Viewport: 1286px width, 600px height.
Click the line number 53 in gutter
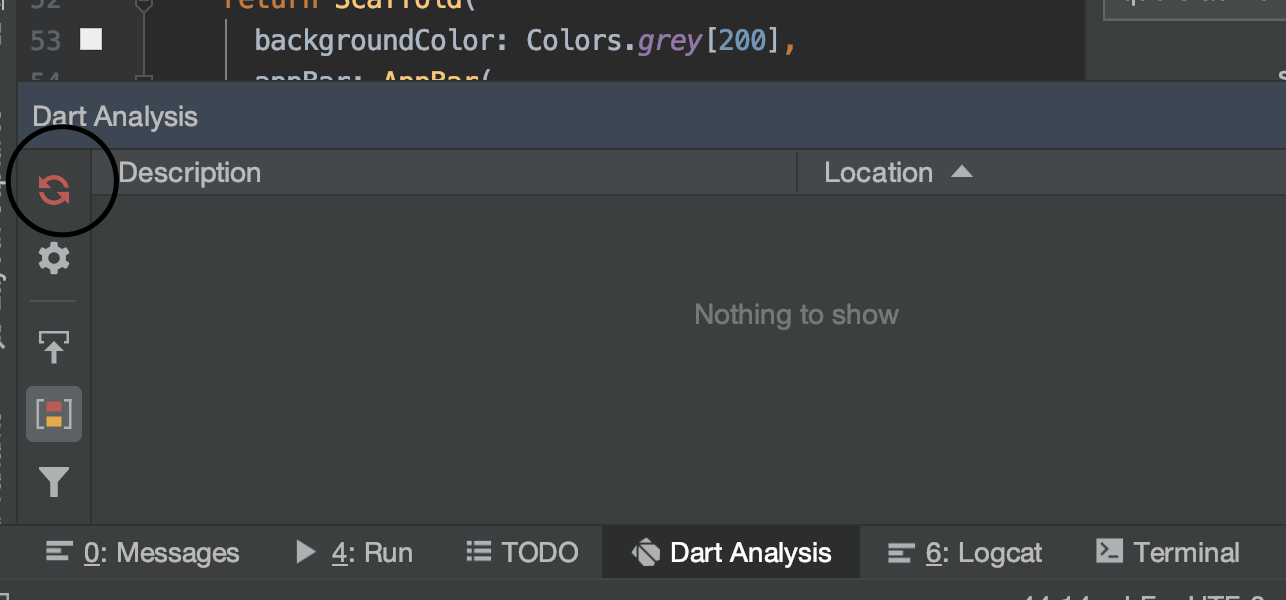[x=46, y=41]
